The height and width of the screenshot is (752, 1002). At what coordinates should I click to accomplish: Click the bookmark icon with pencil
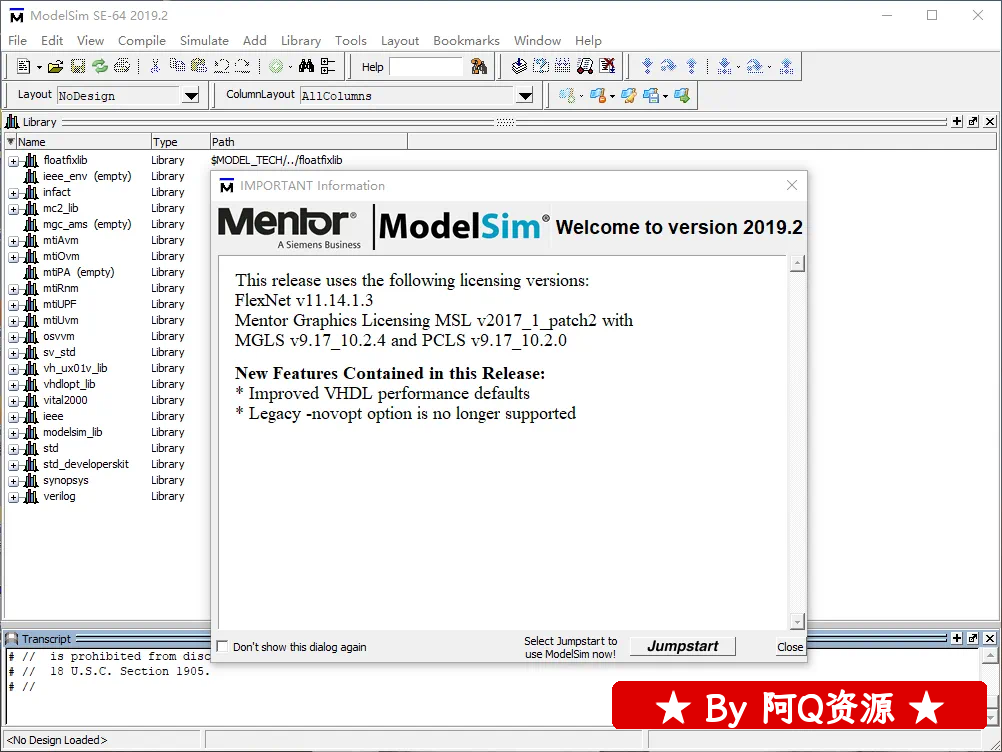pyautogui.click(x=629, y=96)
